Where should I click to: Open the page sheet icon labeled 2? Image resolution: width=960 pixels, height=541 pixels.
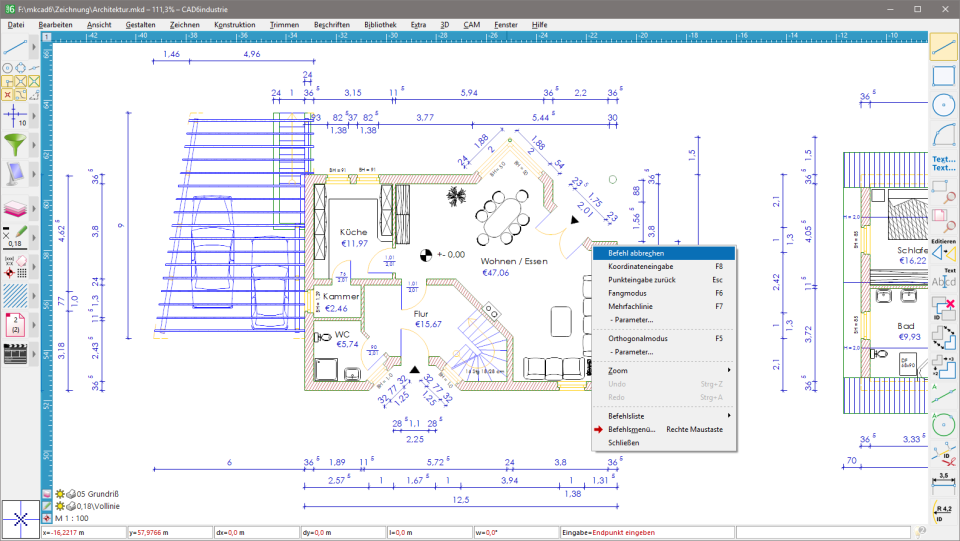click(15, 324)
